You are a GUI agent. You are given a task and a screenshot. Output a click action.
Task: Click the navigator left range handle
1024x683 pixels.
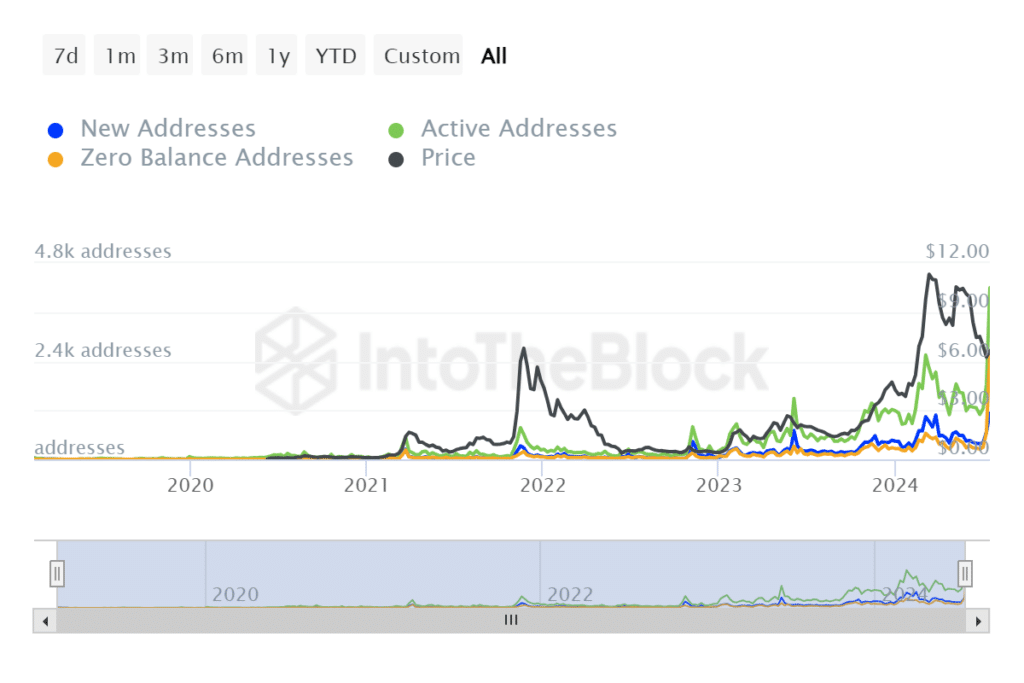[57, 573]
